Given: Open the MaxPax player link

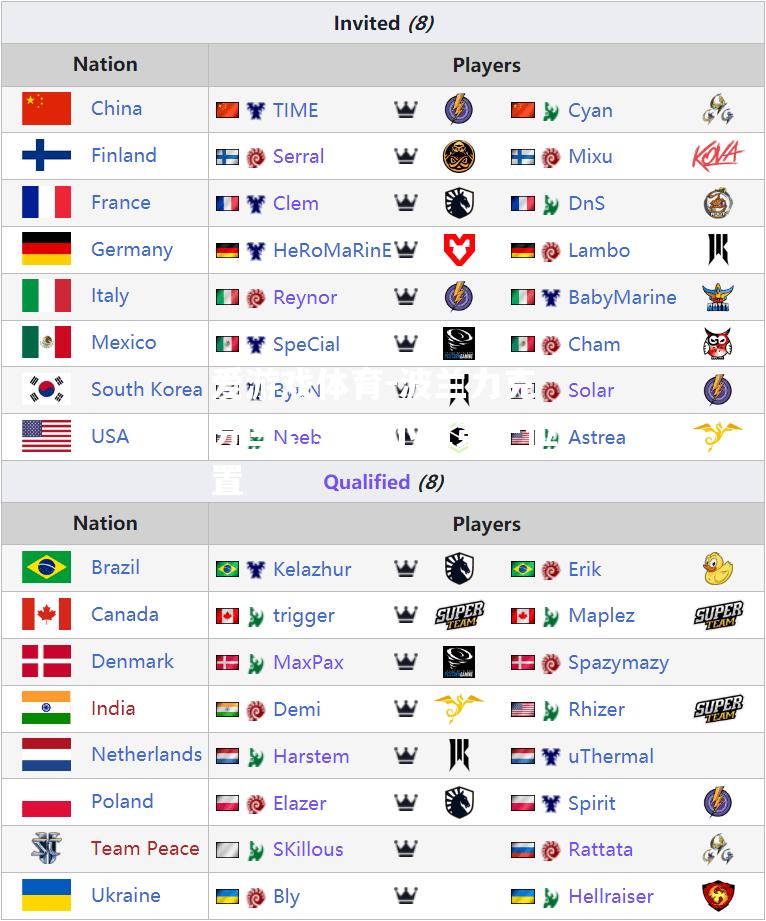Looking at the screenshot, I should pyautogui.click(x=308, y=663).
